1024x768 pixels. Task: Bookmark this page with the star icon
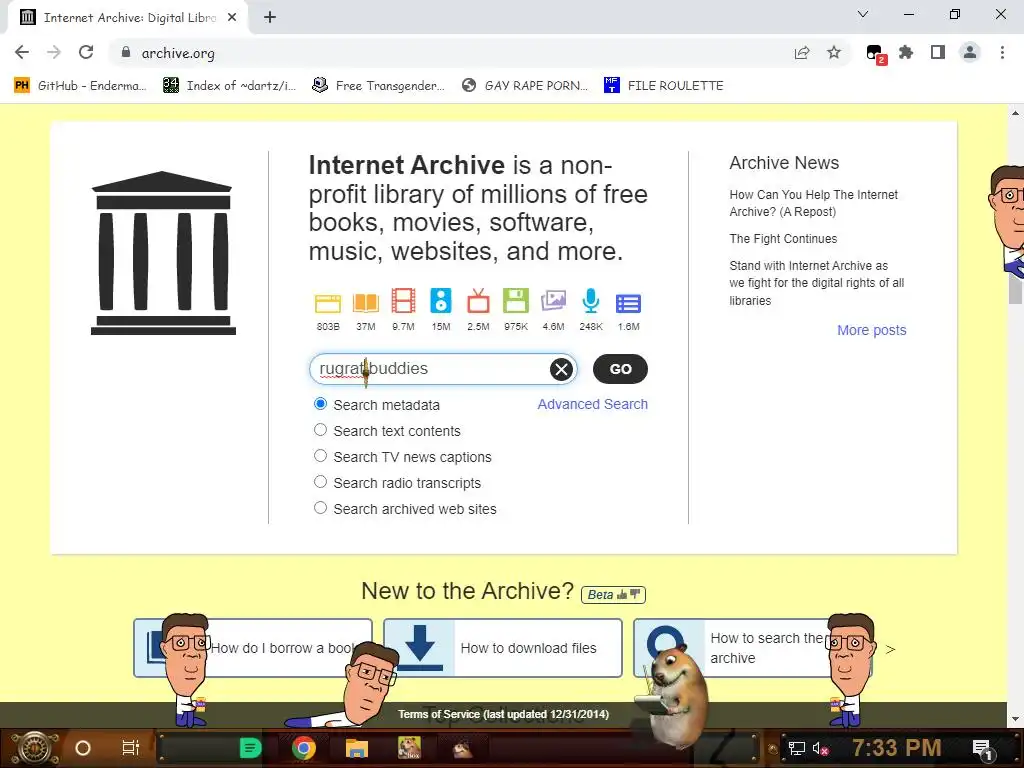pos(834,52)
